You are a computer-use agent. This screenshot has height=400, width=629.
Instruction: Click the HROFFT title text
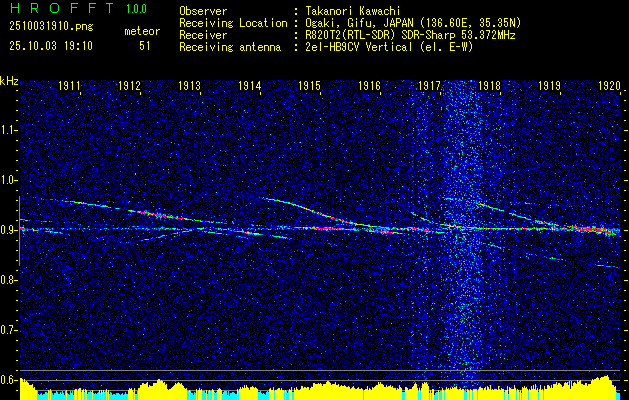(x=62, y=8)
